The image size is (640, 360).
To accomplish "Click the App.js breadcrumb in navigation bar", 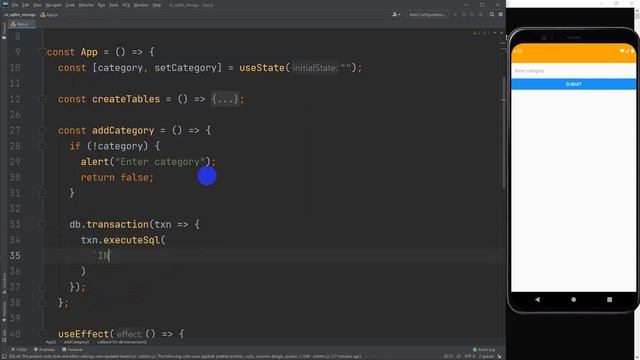I will click(x=49, y=15).
